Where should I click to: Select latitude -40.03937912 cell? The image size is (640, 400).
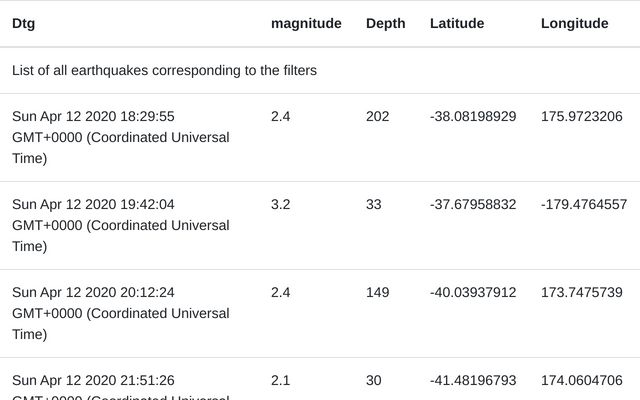(x=473, y=292)
